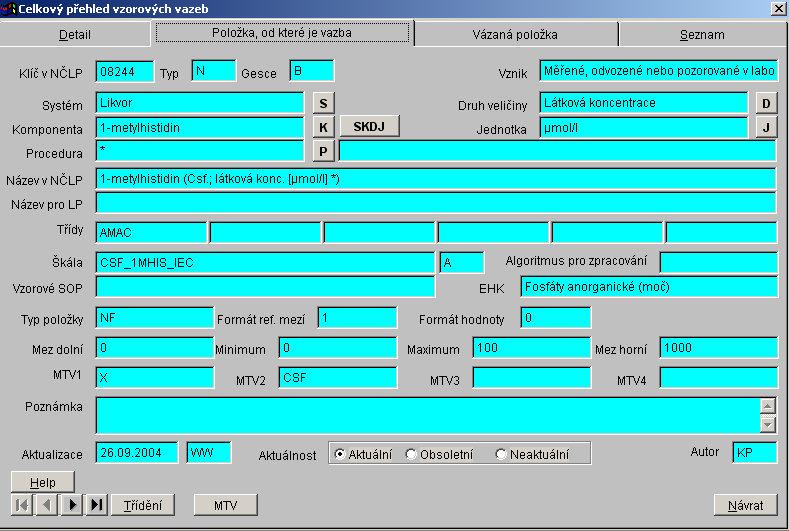Go to the previous record
Image resolution: width=789 pixels, height=531 pixels.
(x=46, y=505)
